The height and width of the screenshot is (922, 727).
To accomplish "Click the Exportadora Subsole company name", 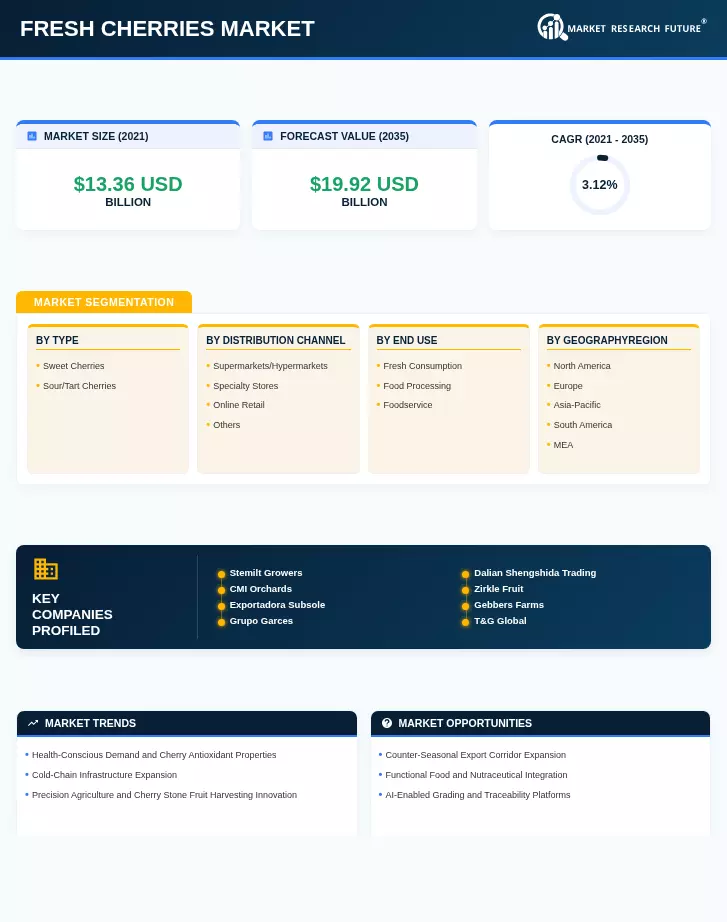I will 277,604.
